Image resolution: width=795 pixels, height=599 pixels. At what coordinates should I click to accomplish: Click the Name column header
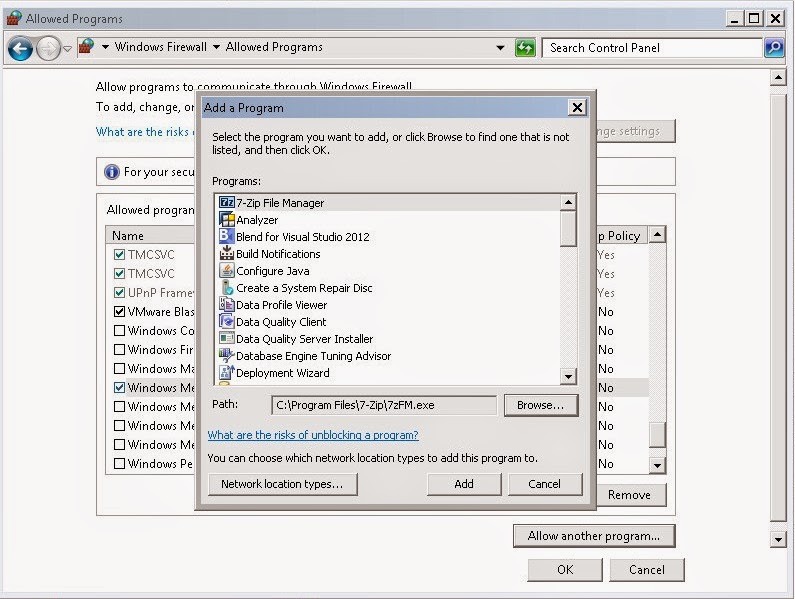tap(151, 236)
